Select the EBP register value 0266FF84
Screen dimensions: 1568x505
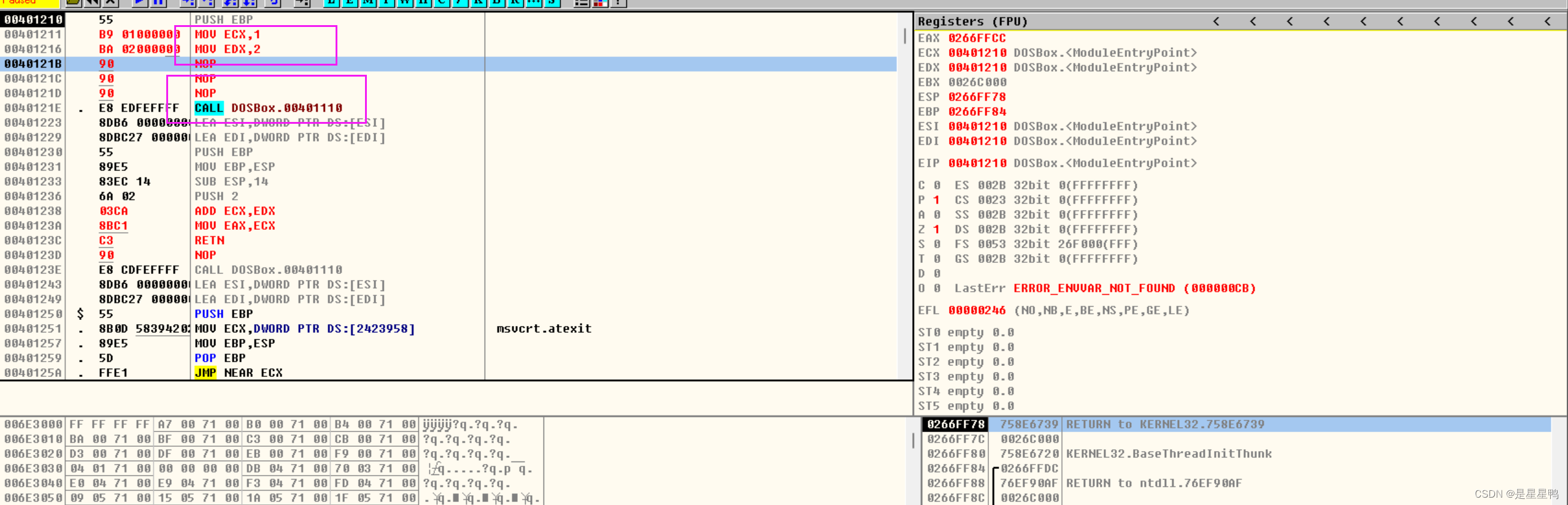click(977, 112)
